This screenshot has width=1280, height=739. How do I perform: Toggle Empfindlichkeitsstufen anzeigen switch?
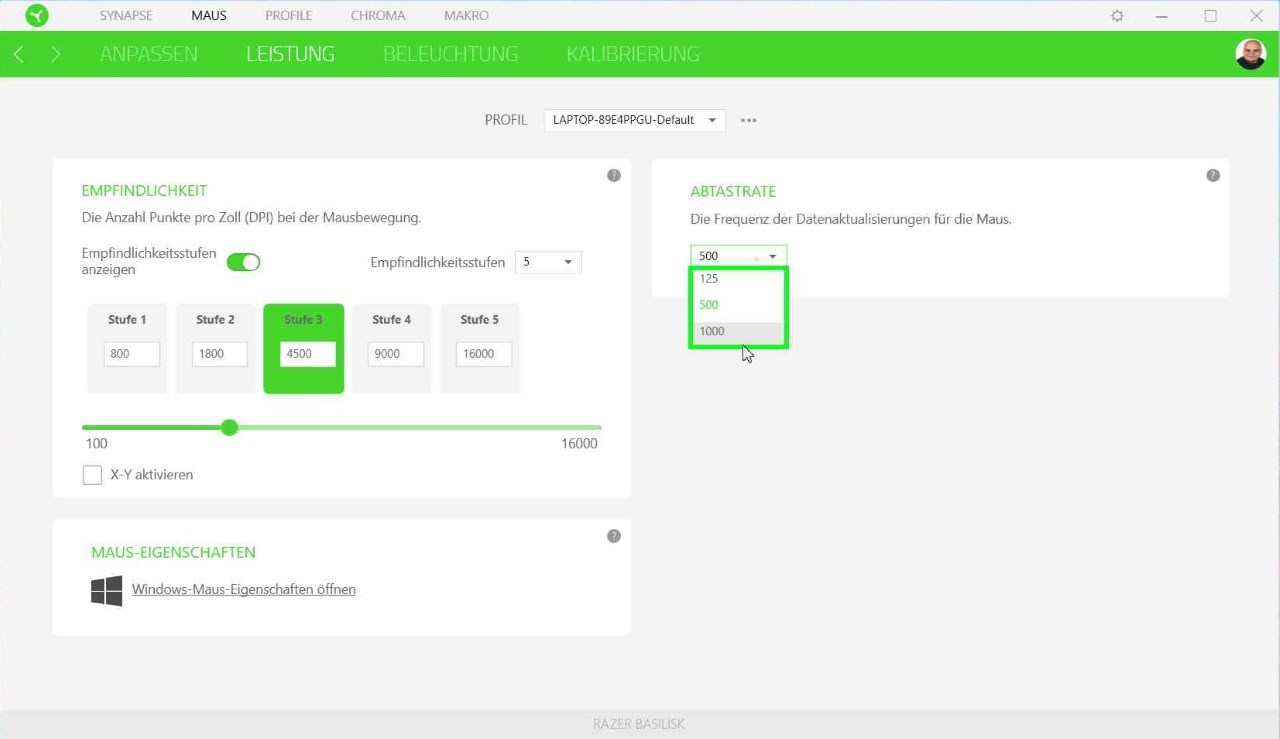243,262
